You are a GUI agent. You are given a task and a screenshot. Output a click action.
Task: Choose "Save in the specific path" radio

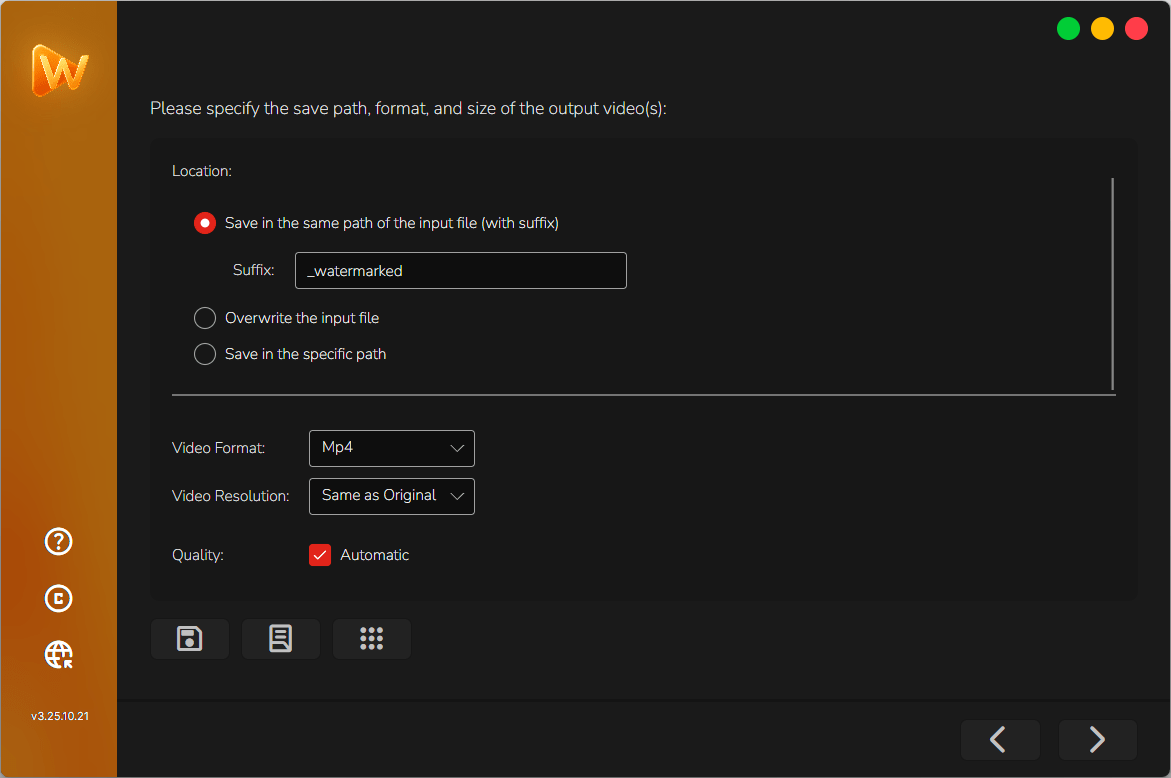tap(205, 354)
